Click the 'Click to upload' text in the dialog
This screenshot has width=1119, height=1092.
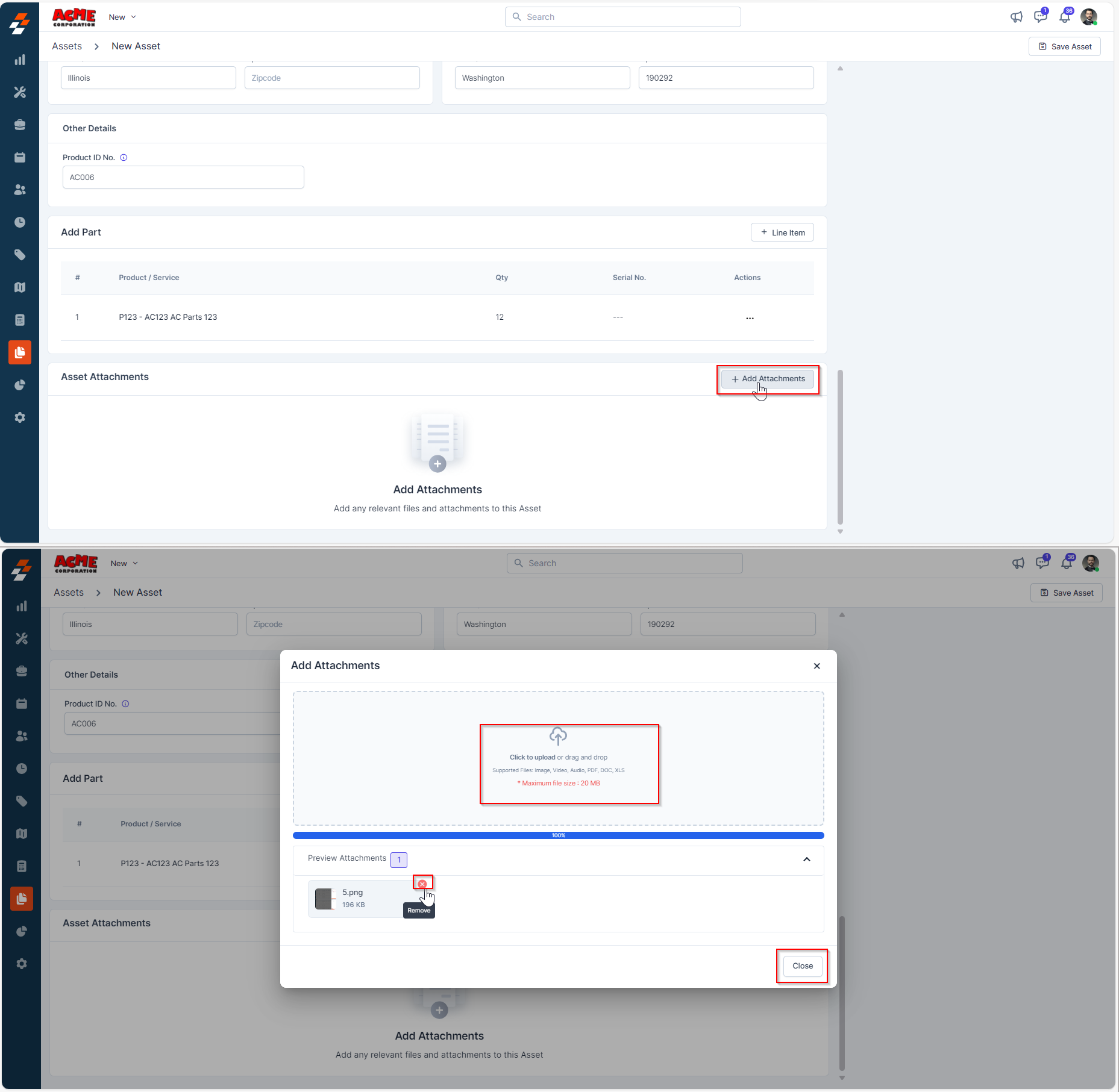(x=533, y=757)
